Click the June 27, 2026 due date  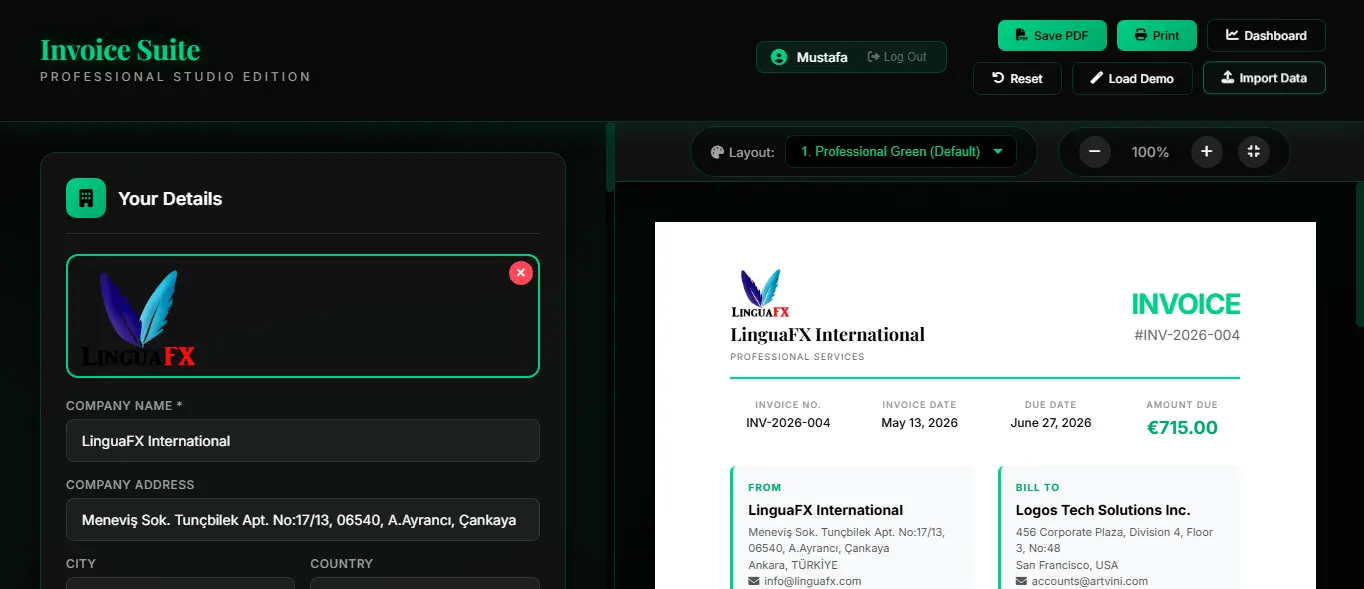click(1051, 423)
